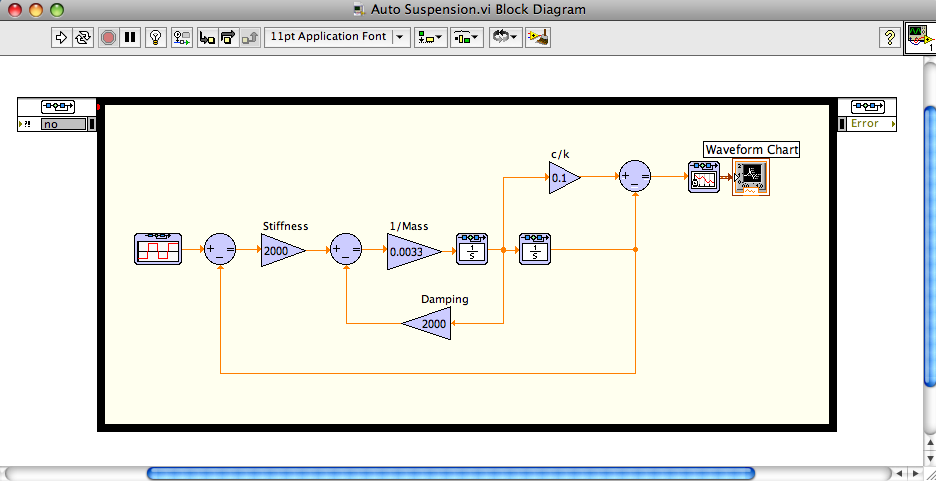Open the 11pt Application Font dropdown

pyautogui.click(x=337, y=37)
